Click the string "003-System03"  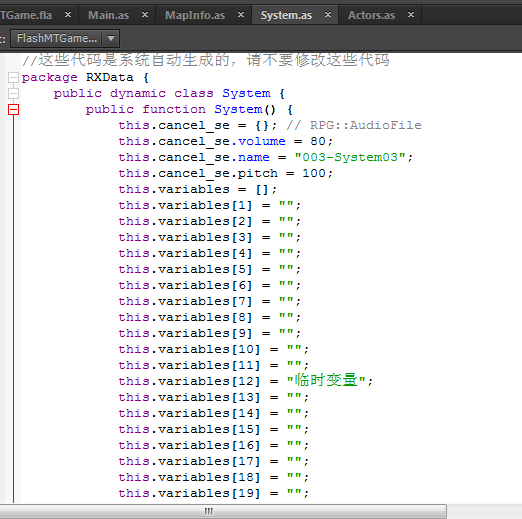point(350,157)
